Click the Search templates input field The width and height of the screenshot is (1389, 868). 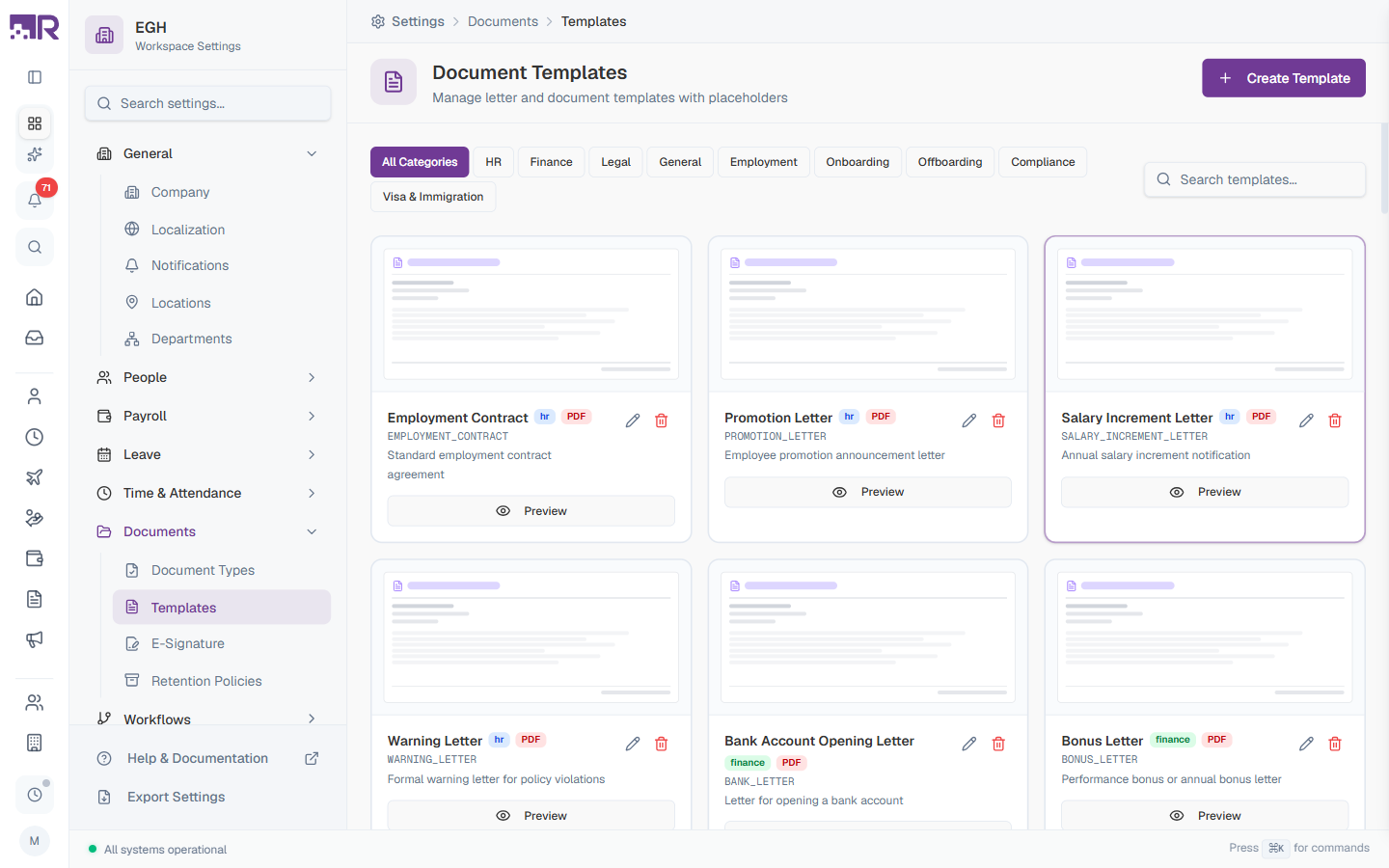point(1255,179)
